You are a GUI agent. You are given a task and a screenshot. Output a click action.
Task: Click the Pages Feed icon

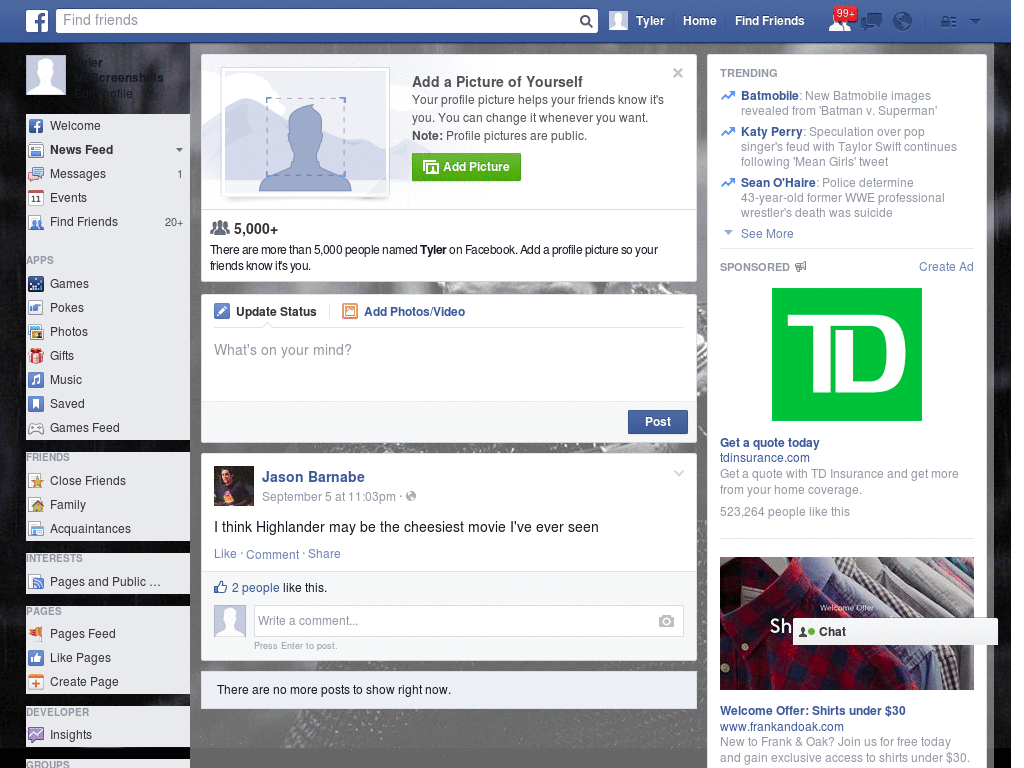(36, 633)
